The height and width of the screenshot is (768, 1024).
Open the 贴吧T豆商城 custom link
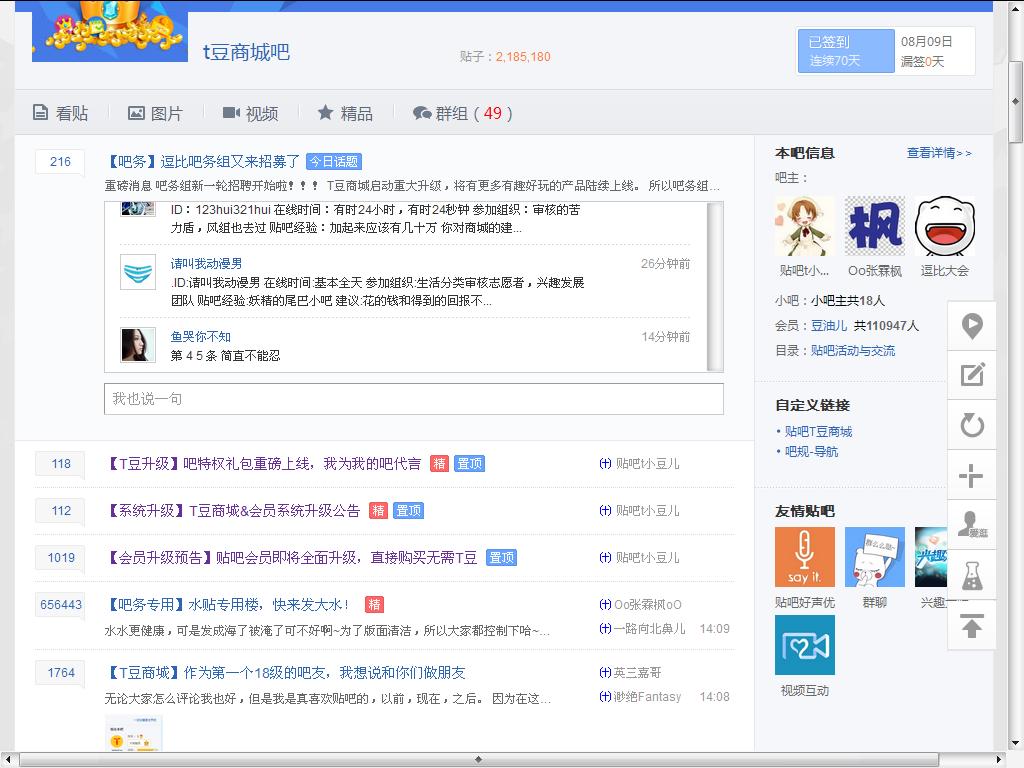point(818,432)
